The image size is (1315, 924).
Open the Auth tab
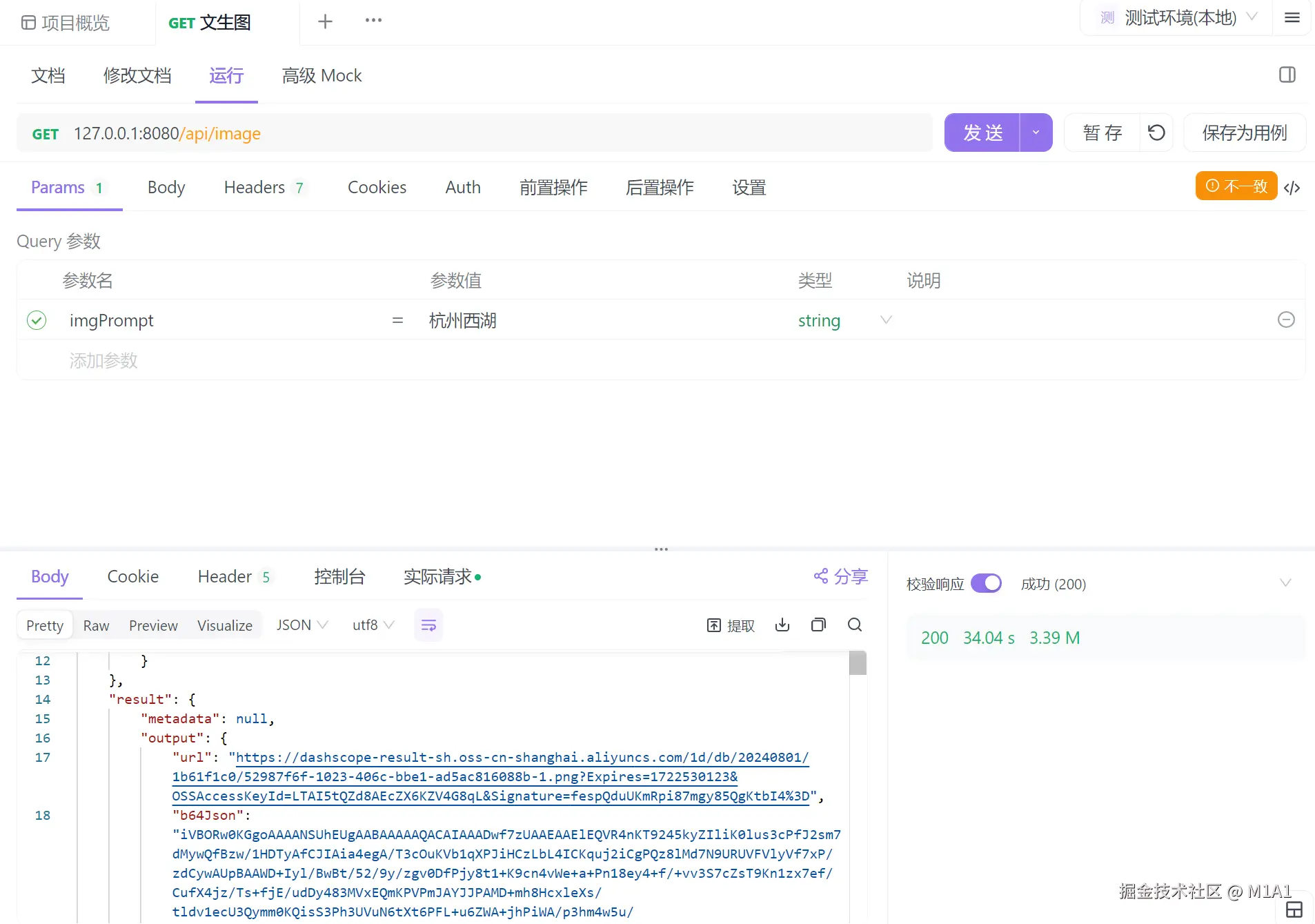coord(463,187)
